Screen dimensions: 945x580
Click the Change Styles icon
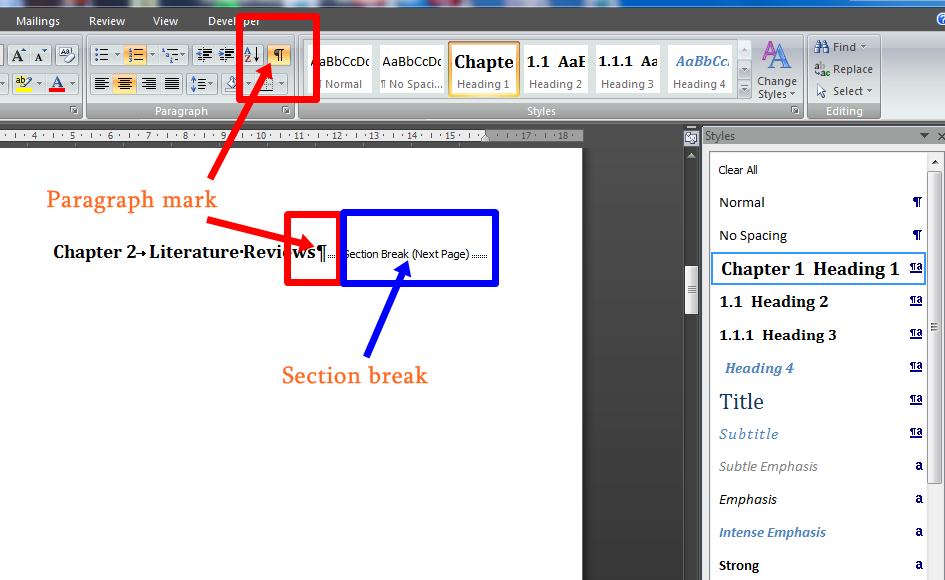[777, 56]
